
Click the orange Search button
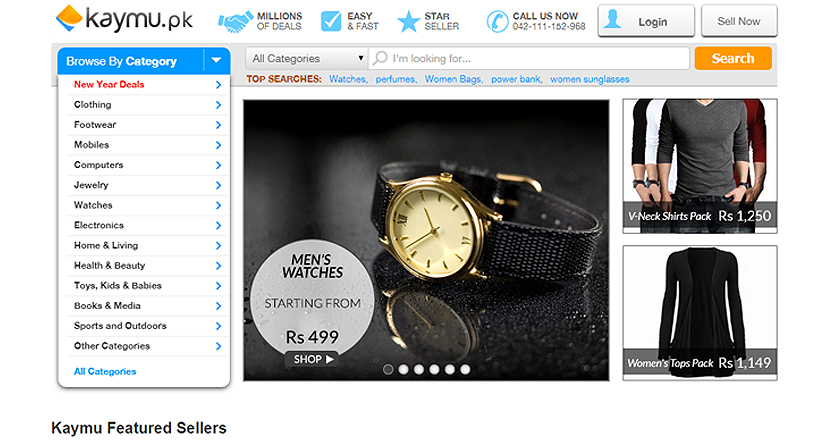tap(733, 58)
